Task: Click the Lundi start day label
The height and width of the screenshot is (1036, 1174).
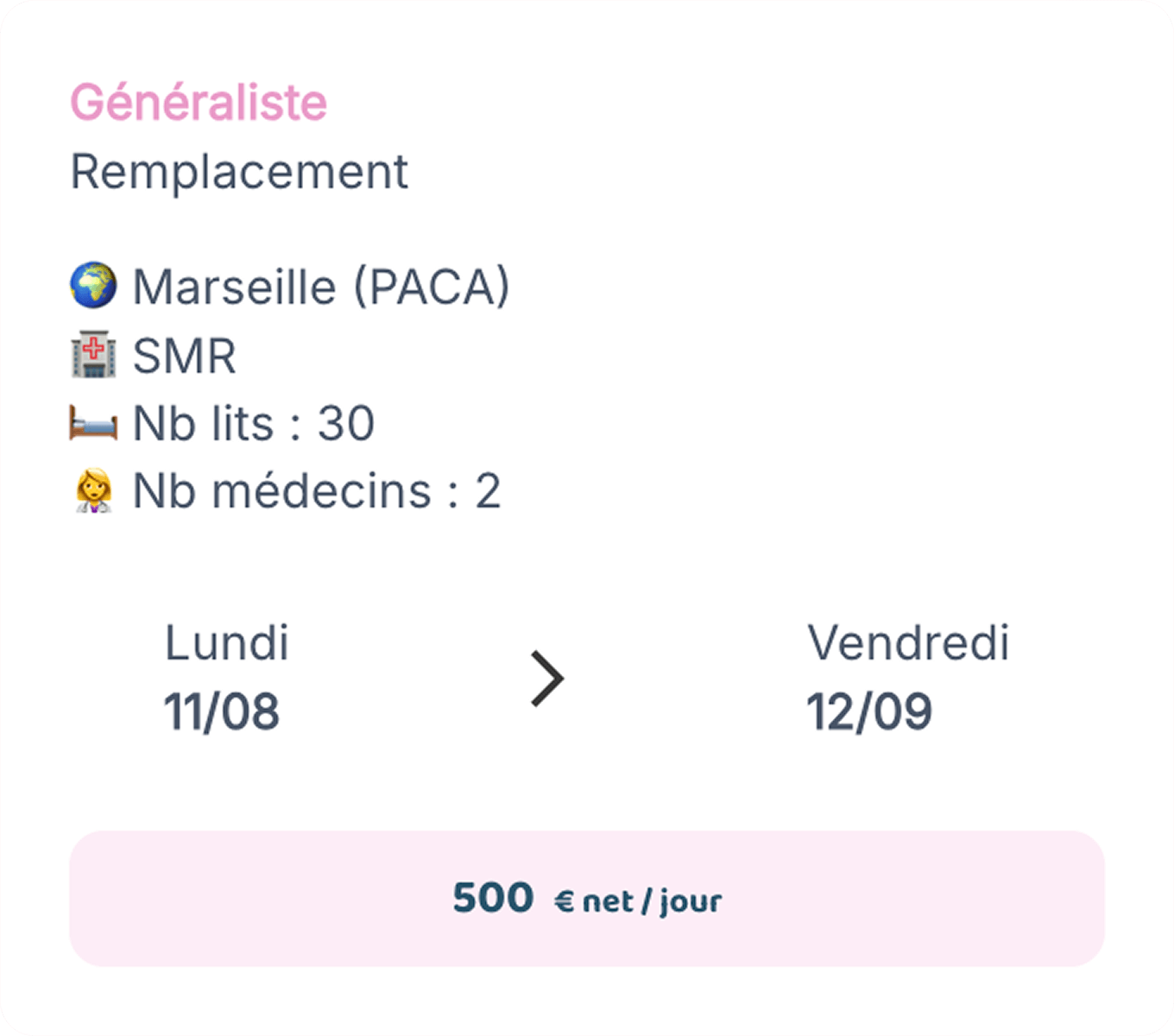Action: click(227, 643)
